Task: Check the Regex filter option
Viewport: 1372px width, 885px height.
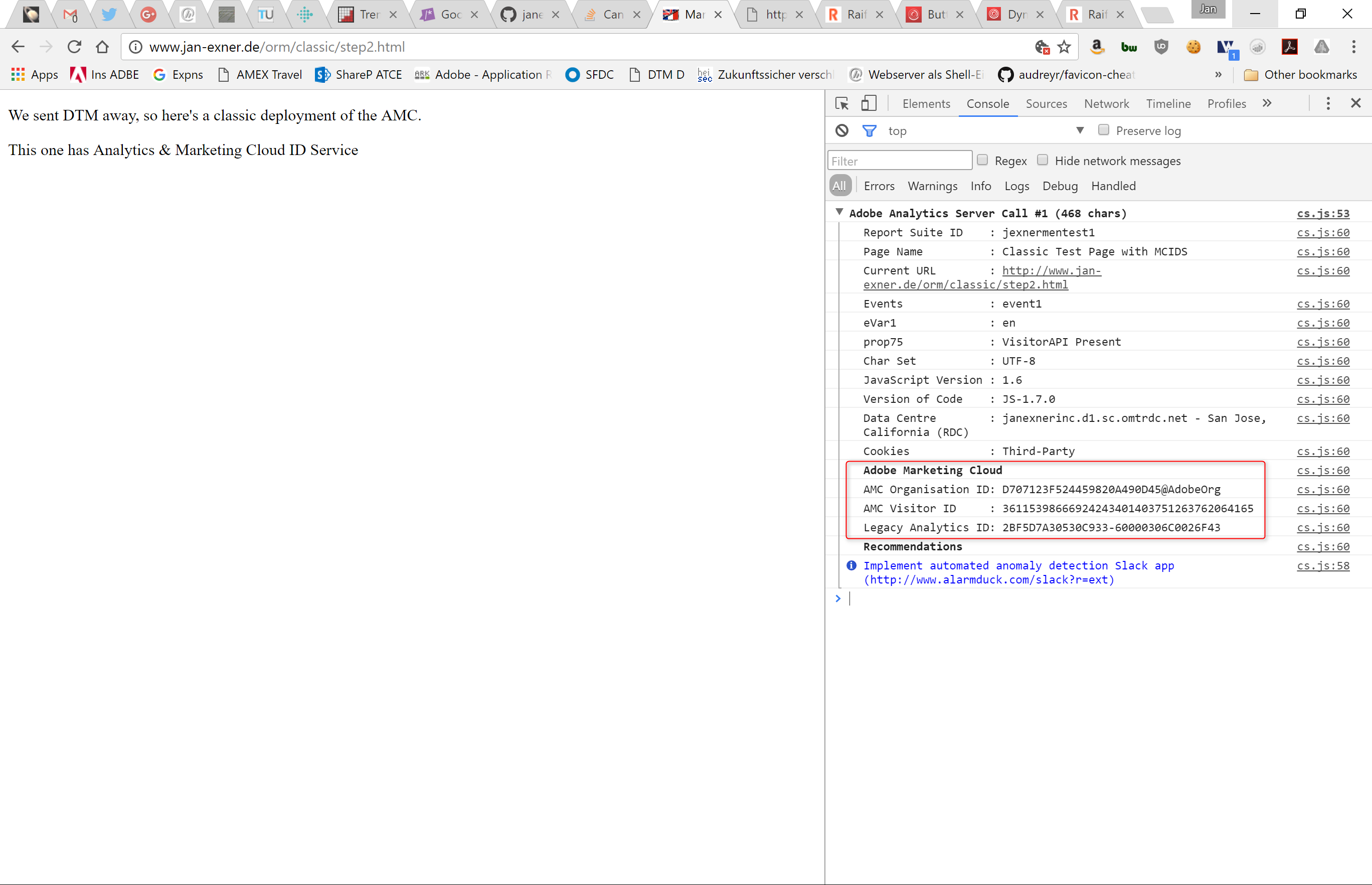Action: pos(982,161)
